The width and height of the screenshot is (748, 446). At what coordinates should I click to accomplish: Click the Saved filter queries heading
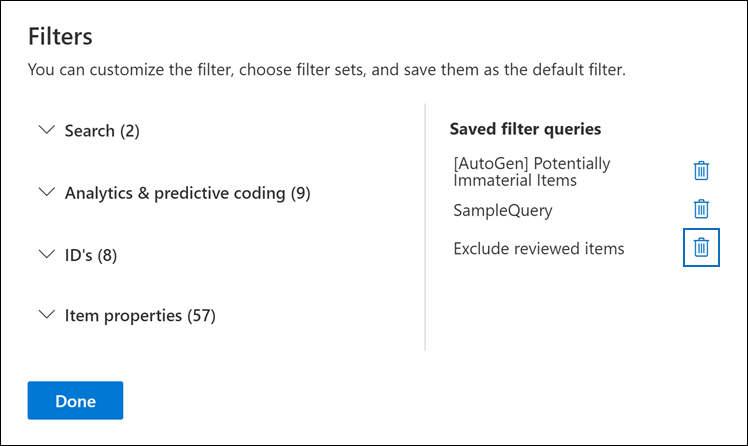point(525,129)
